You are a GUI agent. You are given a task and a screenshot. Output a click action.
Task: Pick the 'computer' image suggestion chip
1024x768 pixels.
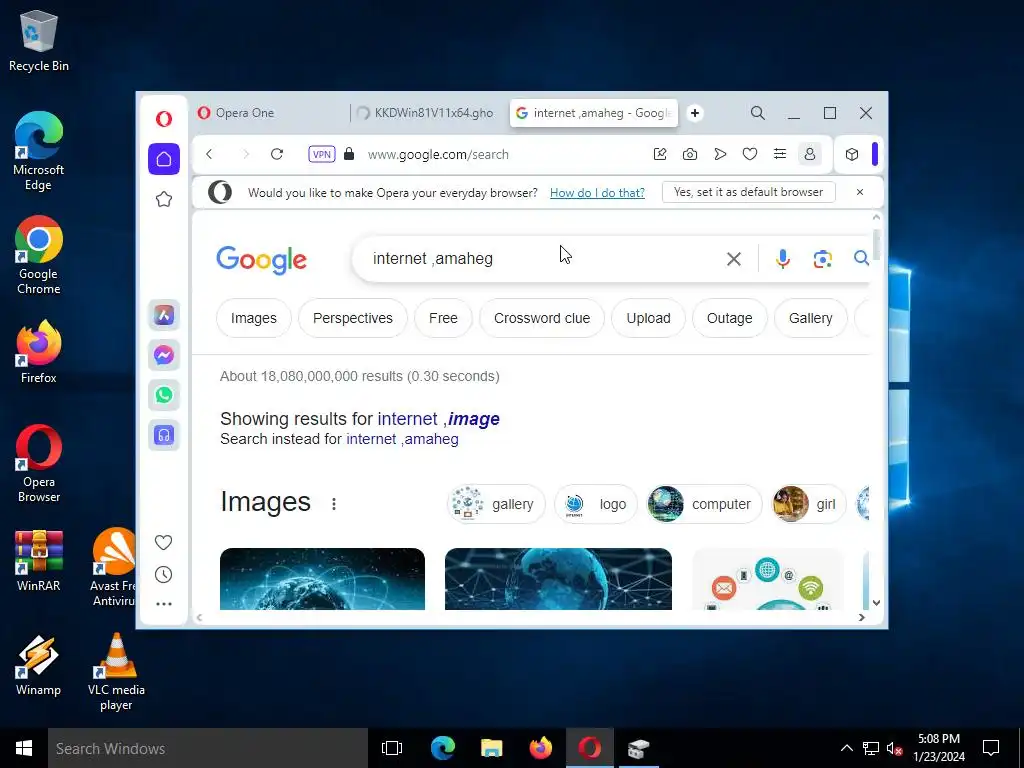click(704, 504)
